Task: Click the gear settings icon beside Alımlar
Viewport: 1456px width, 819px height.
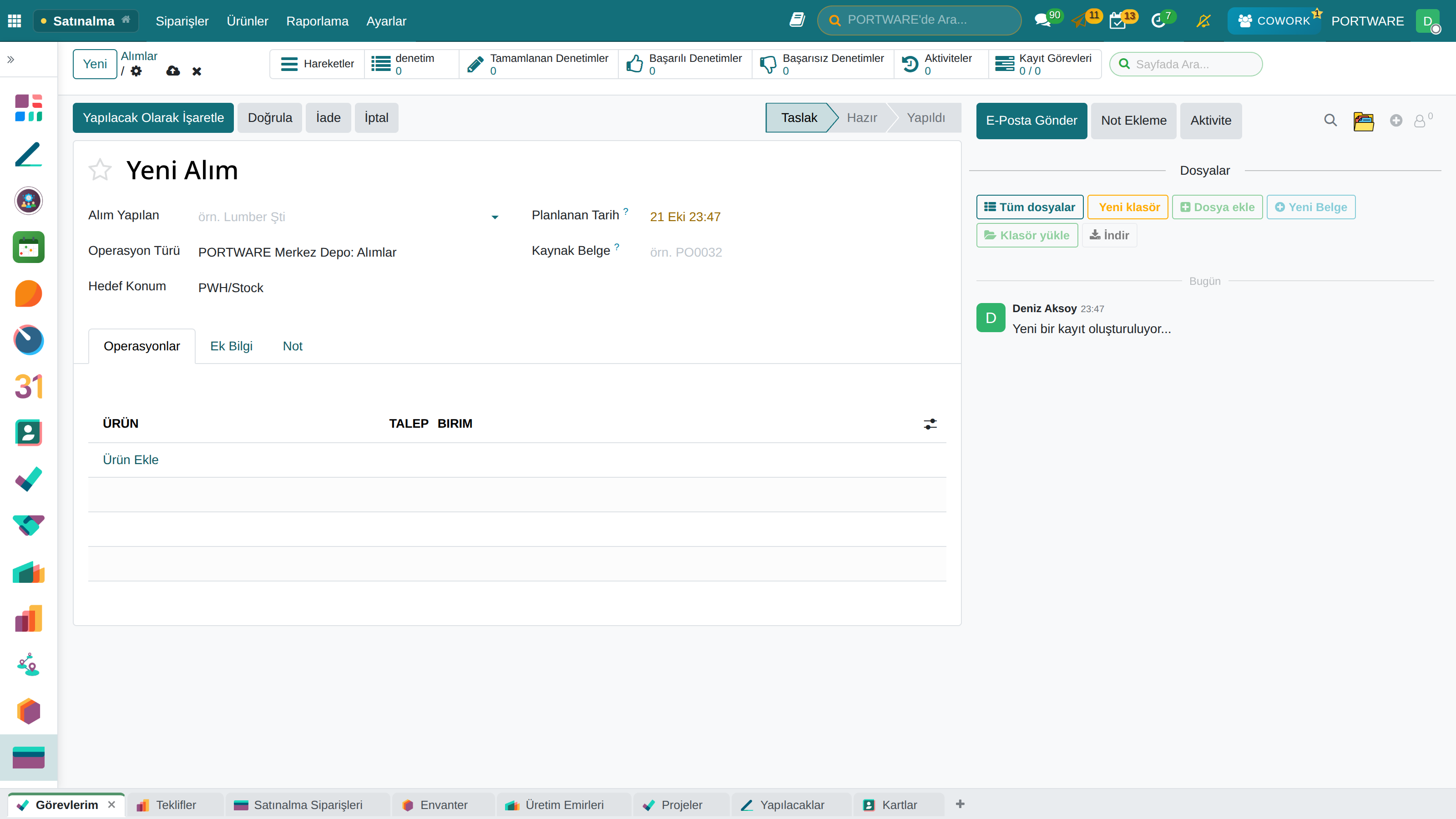Action: [136, 71]
